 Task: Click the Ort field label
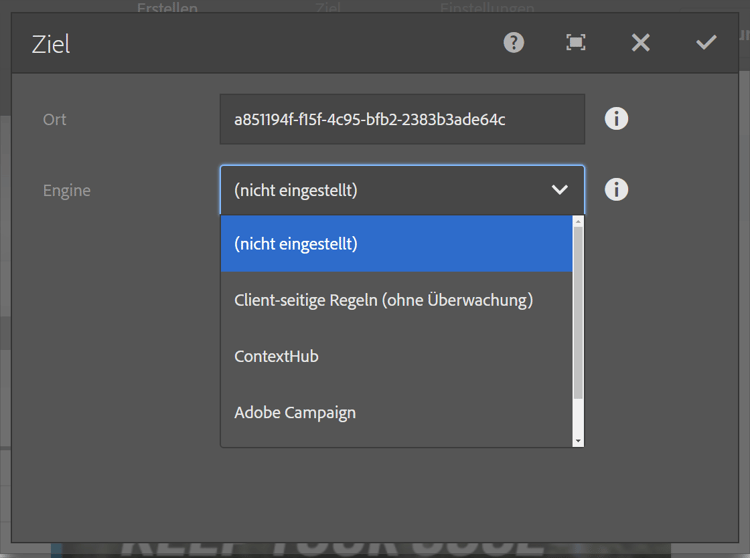[x=55, y=119]
